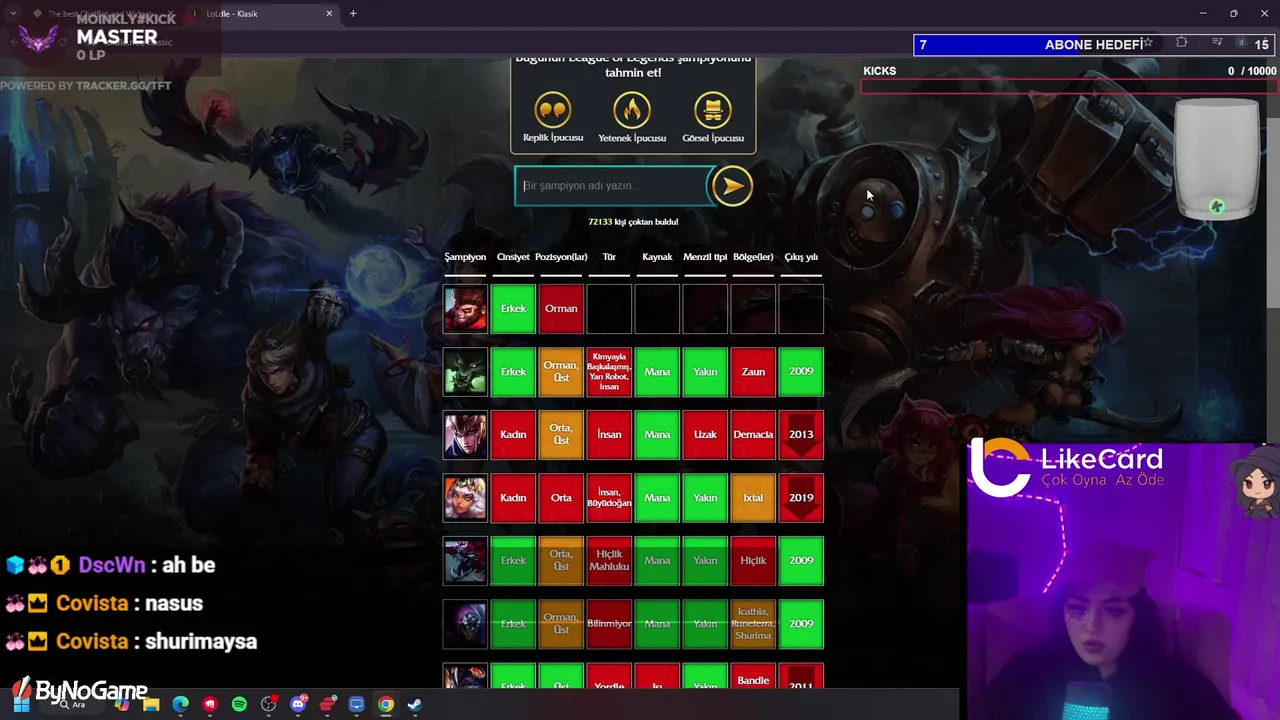Submit guess with the yellow arrow button
Viewport: 1280px width, 720px height.
(x=732, y=186)
